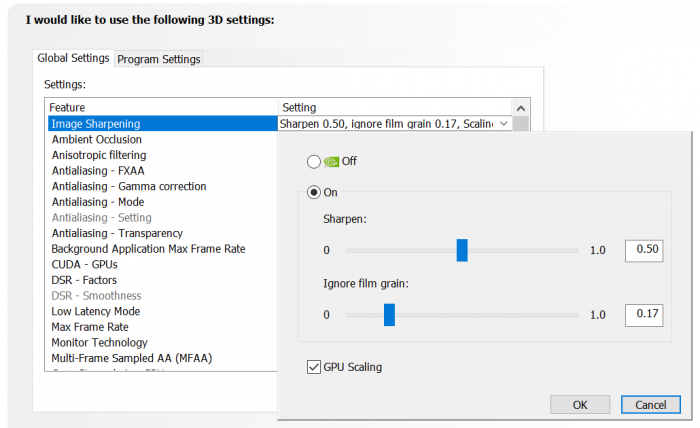Click the Sharpen slider handle

(462, 250)
